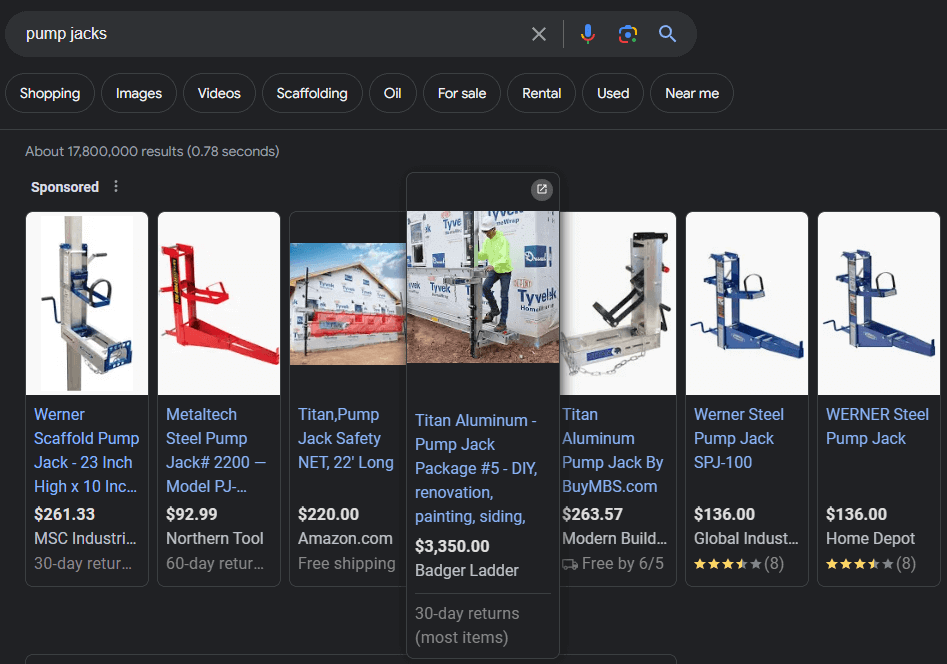The width and height of the screenshot is (947, 664).
Task: Click Amazon.com seller name
Action: tap(345, 538)
